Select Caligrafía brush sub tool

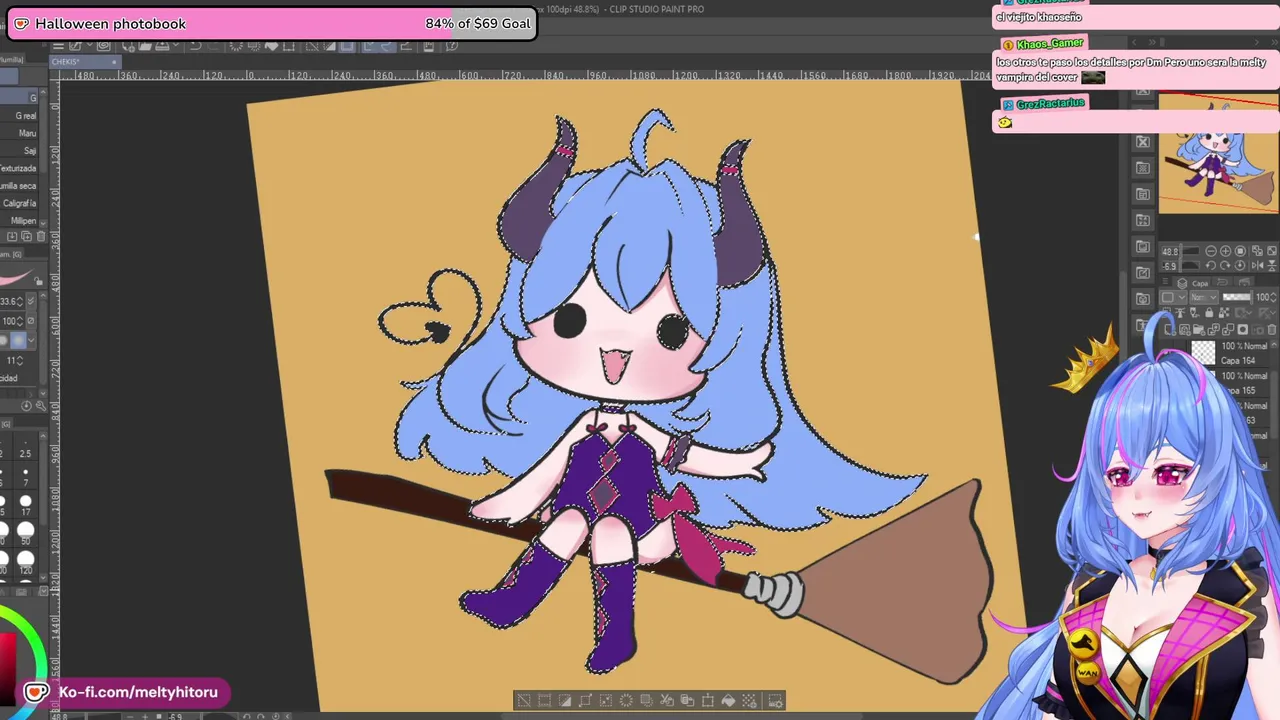[20, 203]
